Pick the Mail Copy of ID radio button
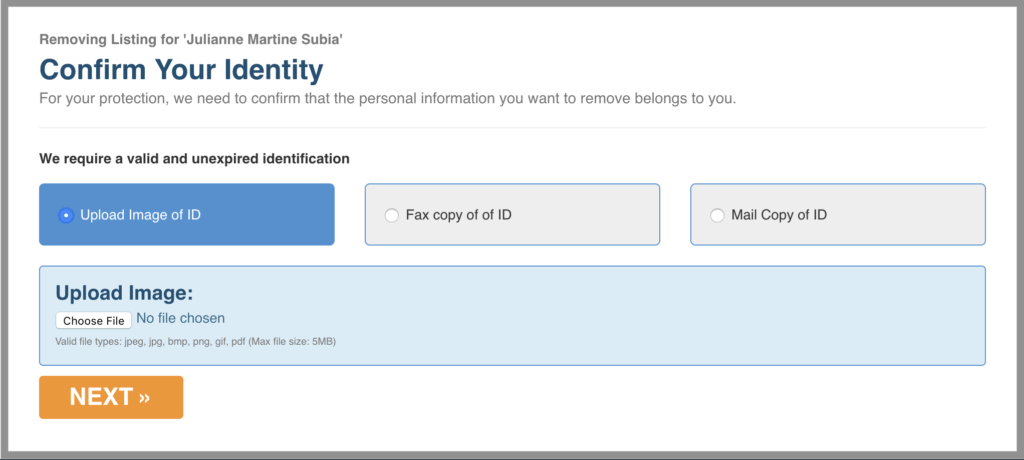This screenshot has height=460, width=1024. (x=716, y=214)
